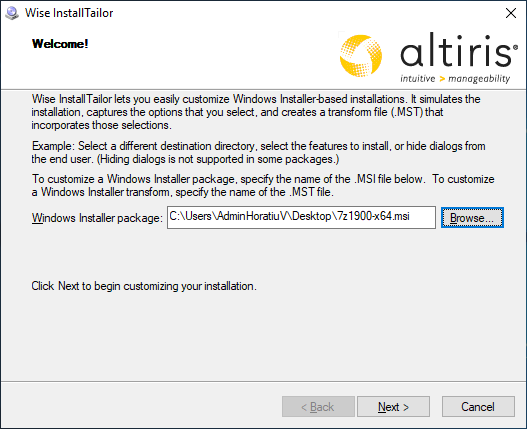This screenshot has width=527, height=429.
Task: Click the Wise InstallTailor title bar icon
Action: 12,13
